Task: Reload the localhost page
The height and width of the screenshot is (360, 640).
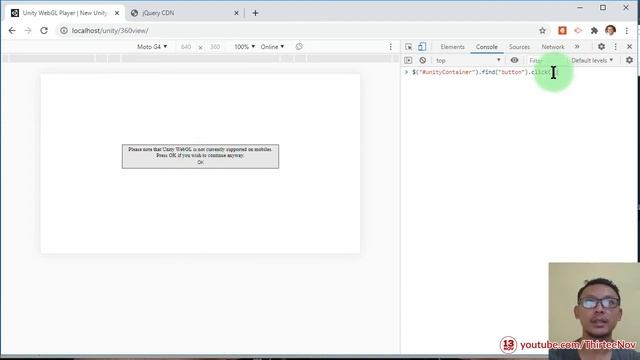Action: tap(44, 31)
